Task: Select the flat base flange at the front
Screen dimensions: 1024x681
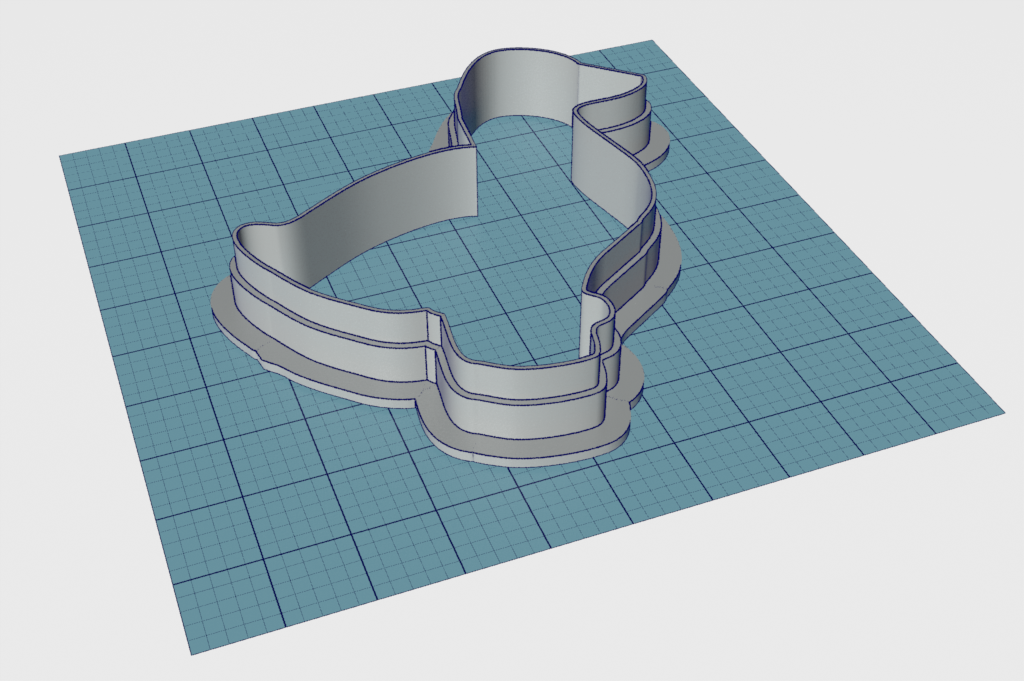Action: (520, 440)
